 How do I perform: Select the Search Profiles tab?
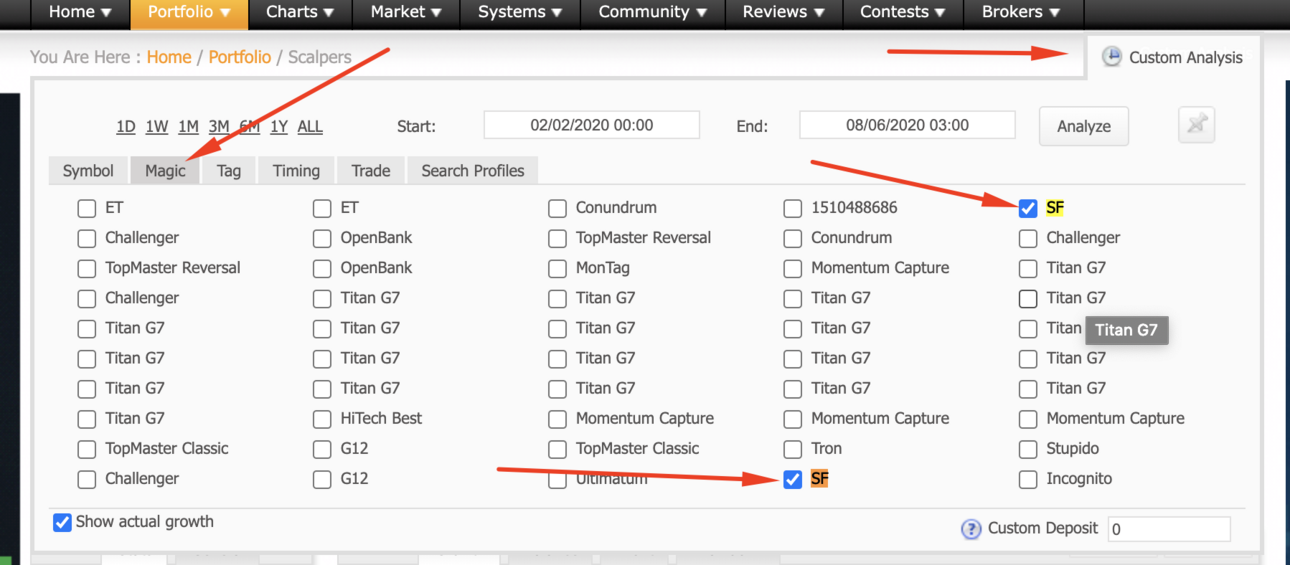pos(473,171)
